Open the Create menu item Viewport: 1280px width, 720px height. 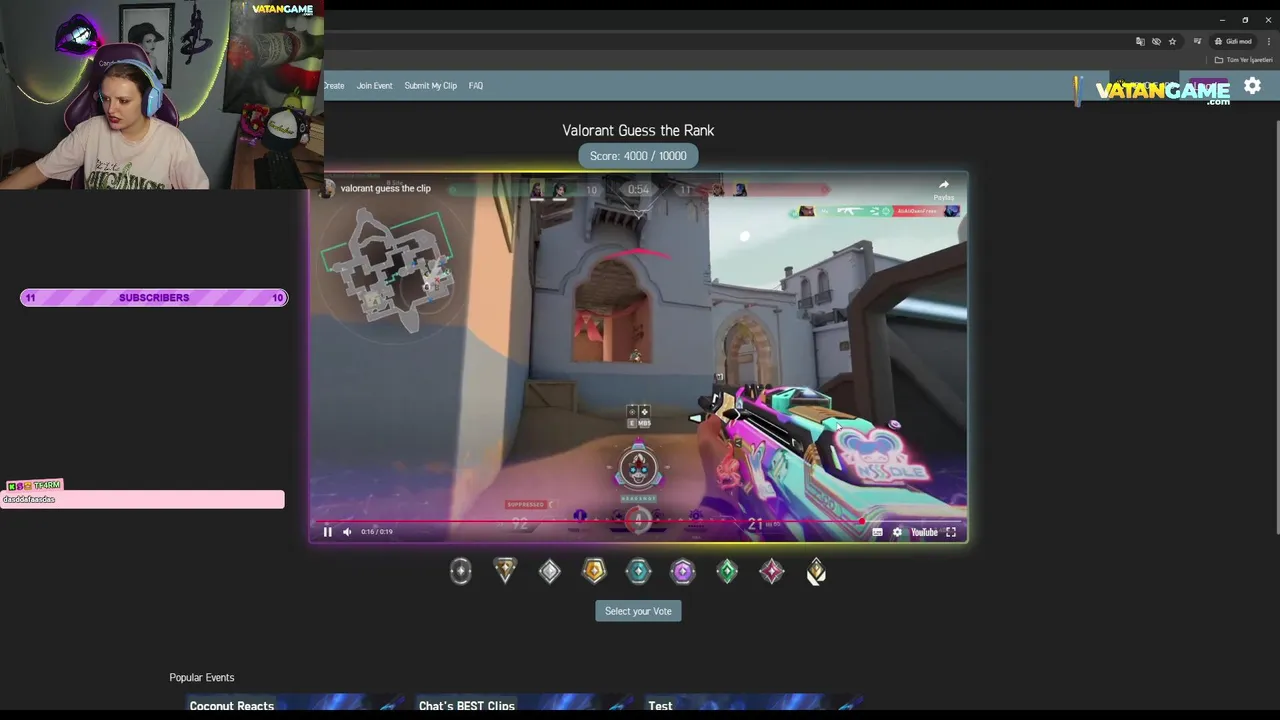[334, 86]
